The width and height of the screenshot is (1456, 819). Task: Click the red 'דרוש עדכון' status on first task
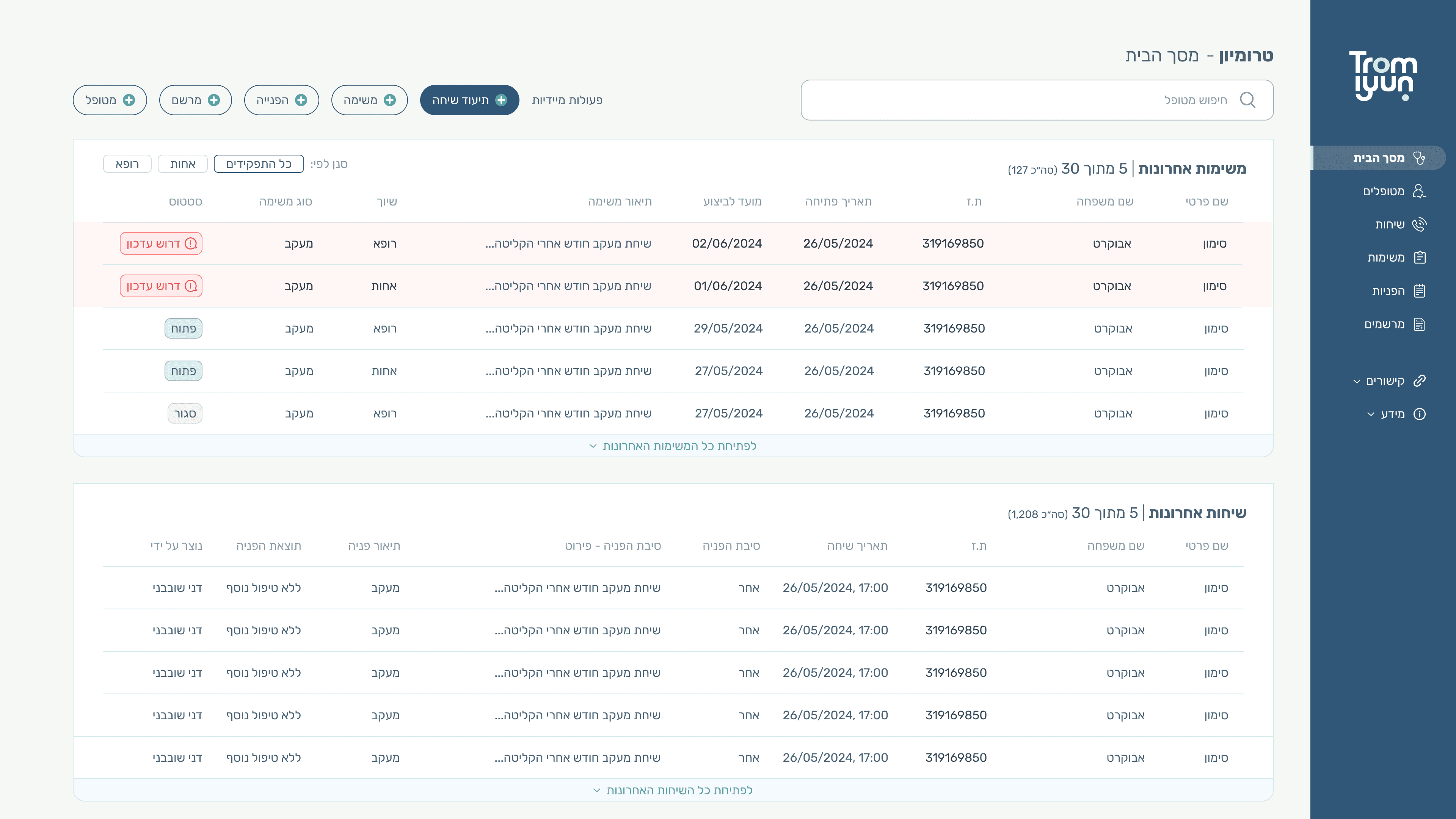point(161,243)
